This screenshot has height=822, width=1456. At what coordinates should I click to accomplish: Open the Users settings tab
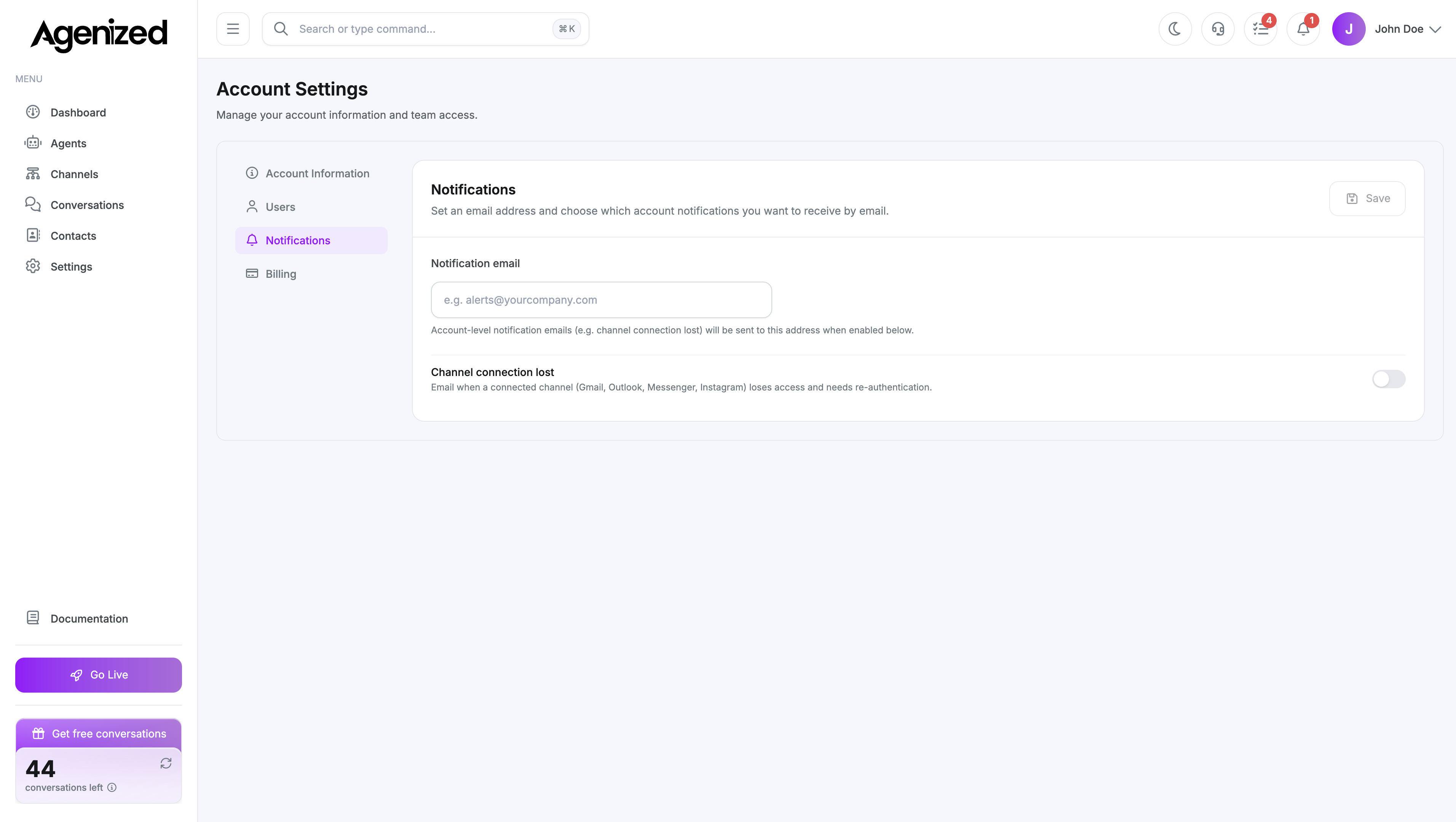pyautogui.click(x=311, y=207)
